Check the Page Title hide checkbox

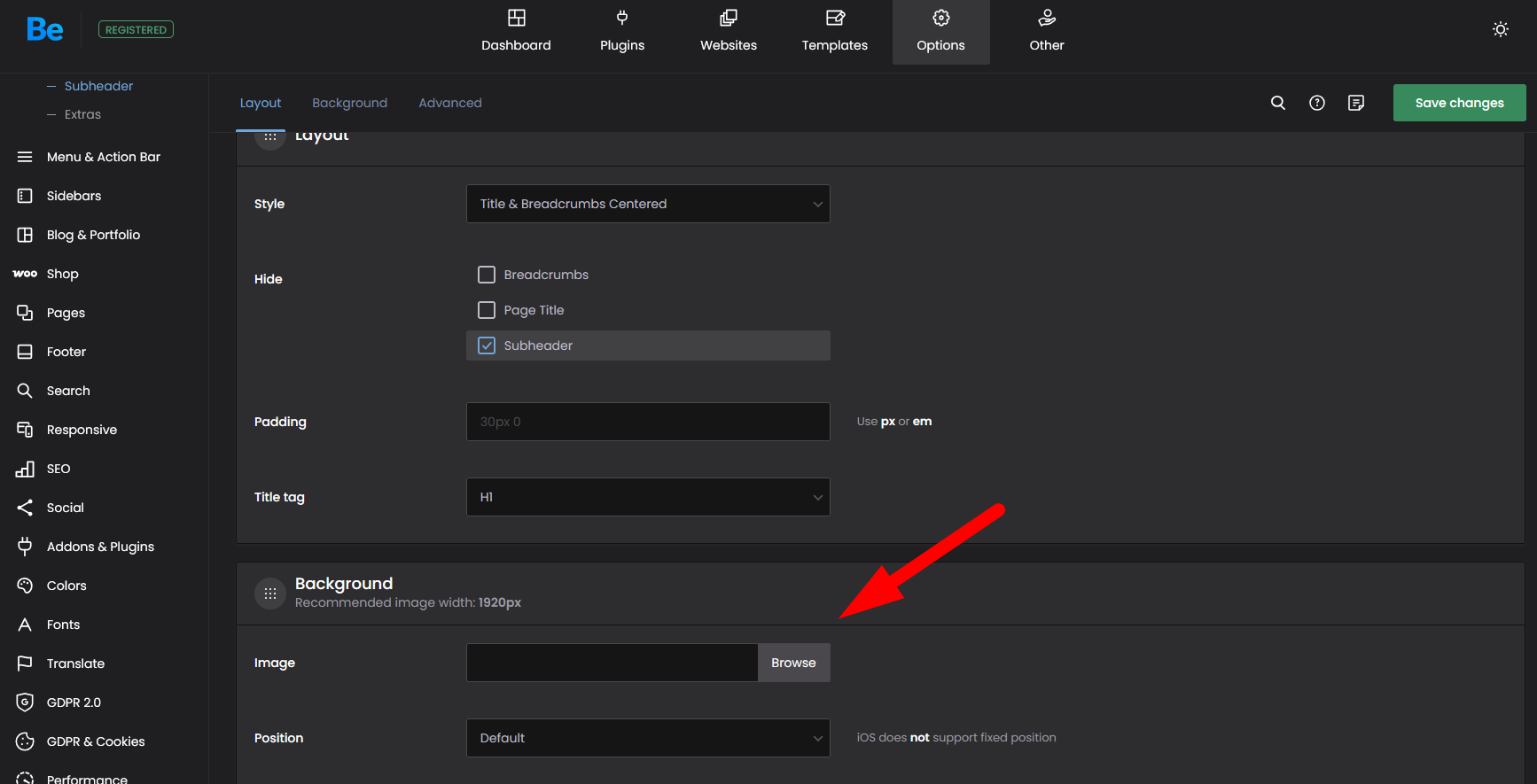pyautogui.click(x=487, y=310)
